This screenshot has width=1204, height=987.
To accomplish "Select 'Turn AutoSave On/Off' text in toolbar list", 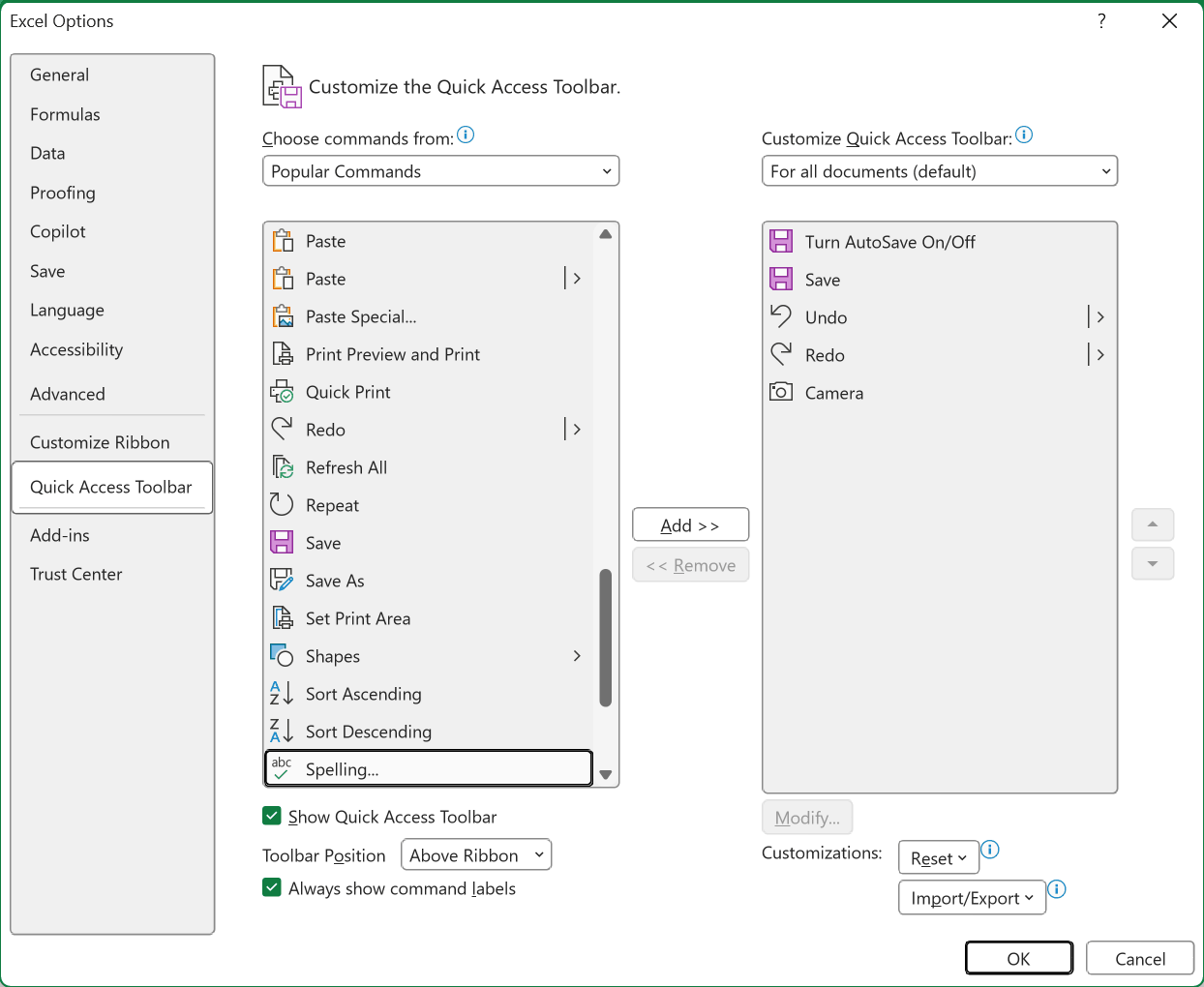I will click(890, 242).
